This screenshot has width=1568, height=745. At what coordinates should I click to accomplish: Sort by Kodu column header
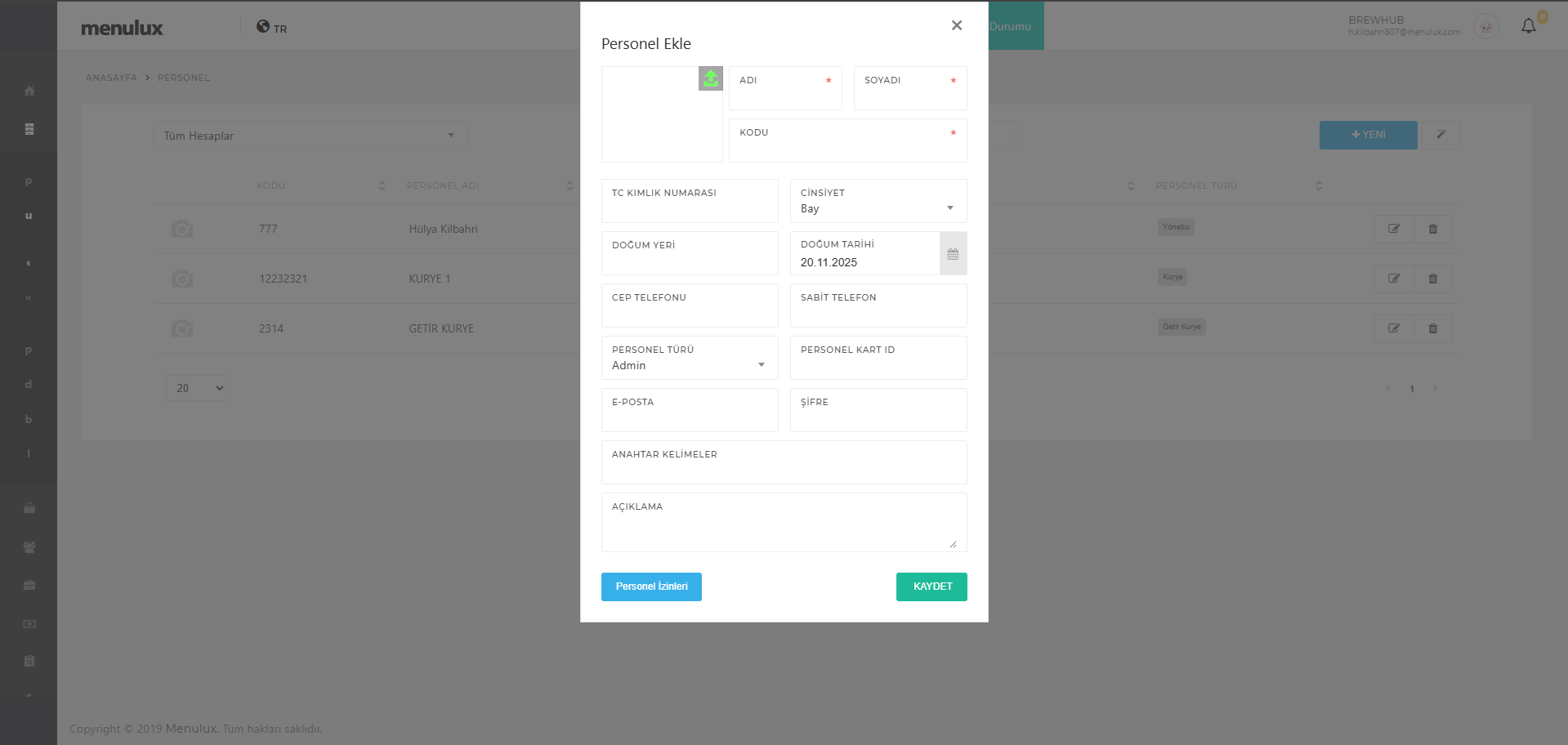click(271, 185)
